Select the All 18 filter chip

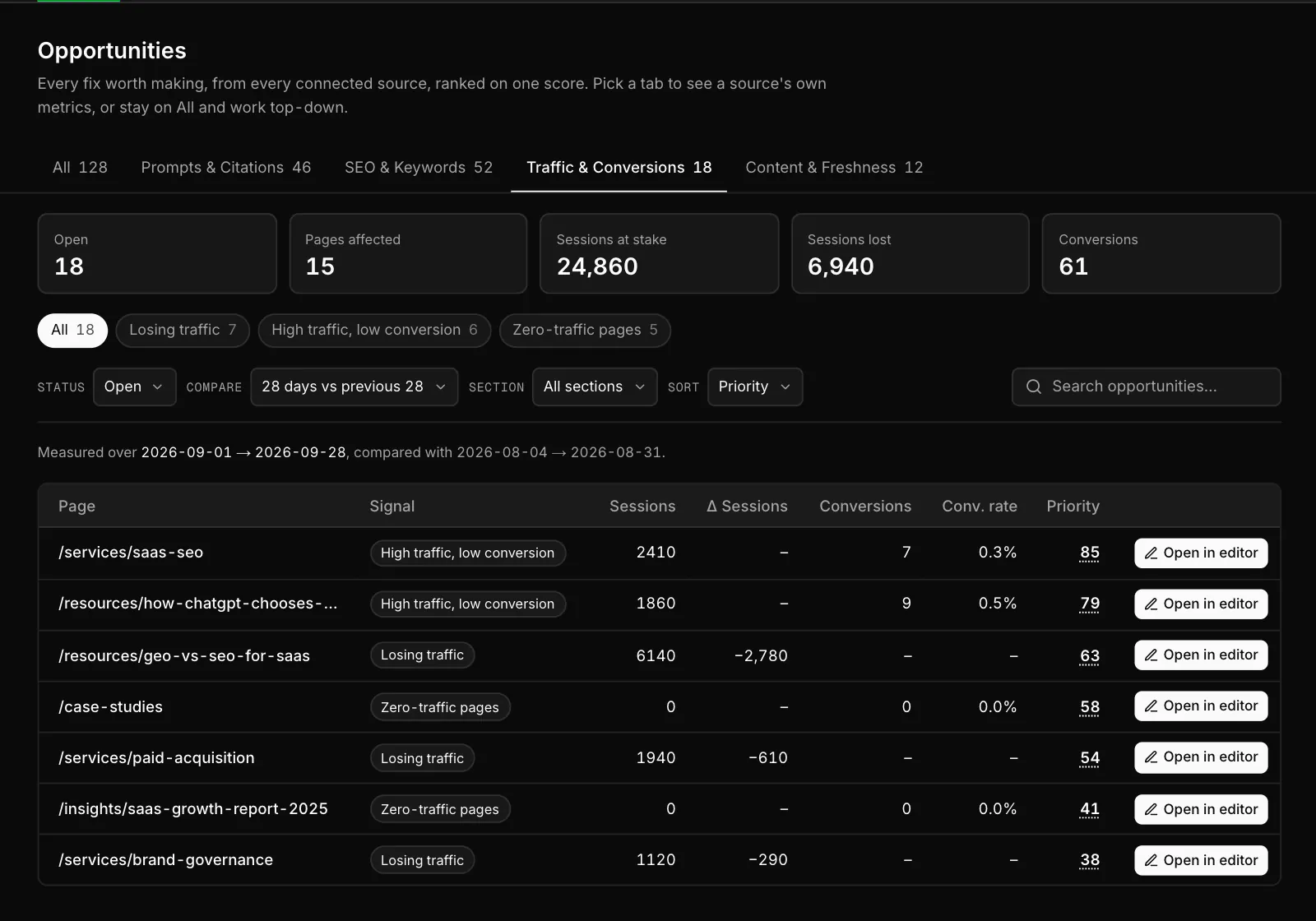(x=72, y=331)
